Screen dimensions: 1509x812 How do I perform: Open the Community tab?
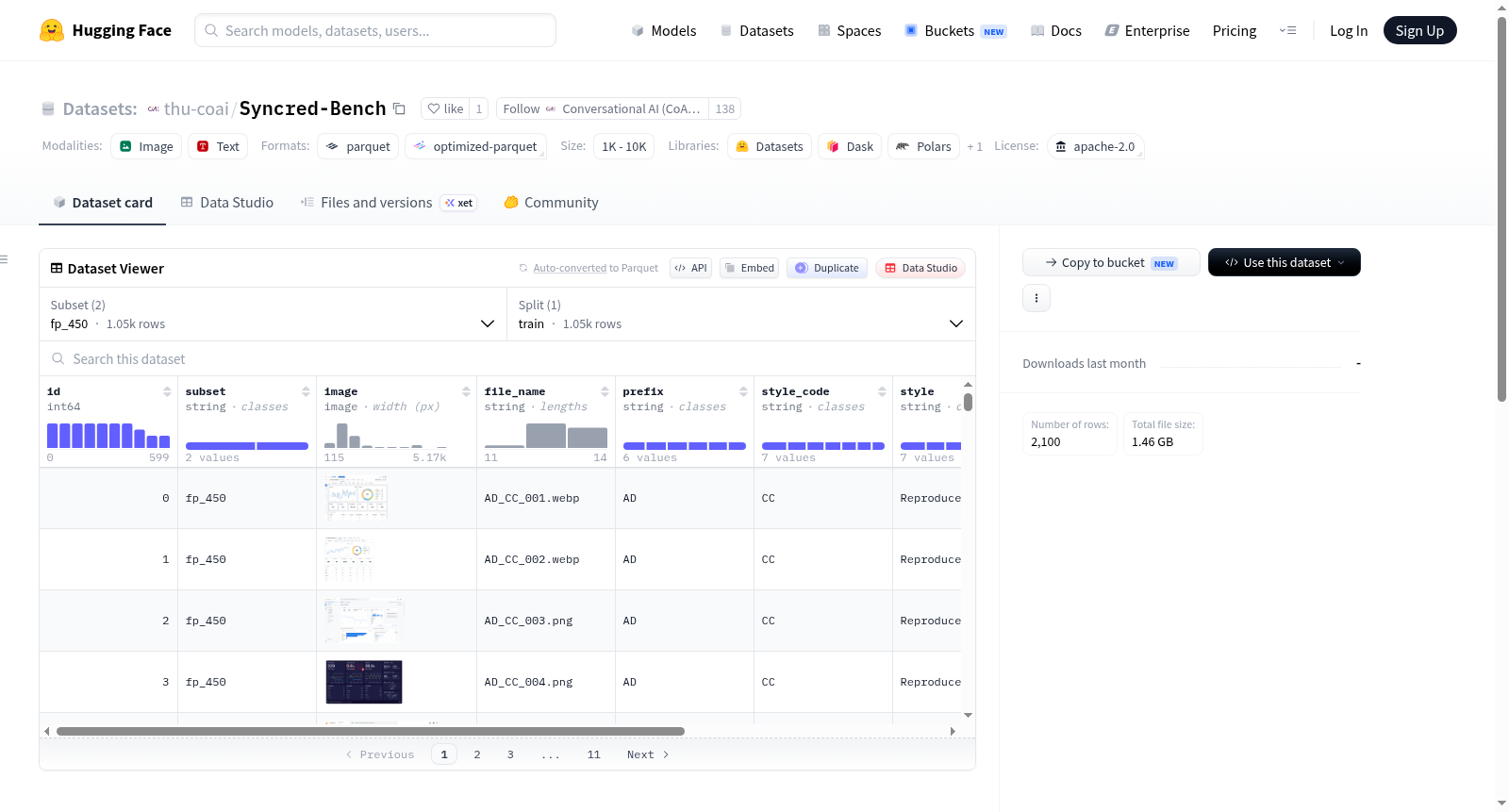tap(552, 203)
